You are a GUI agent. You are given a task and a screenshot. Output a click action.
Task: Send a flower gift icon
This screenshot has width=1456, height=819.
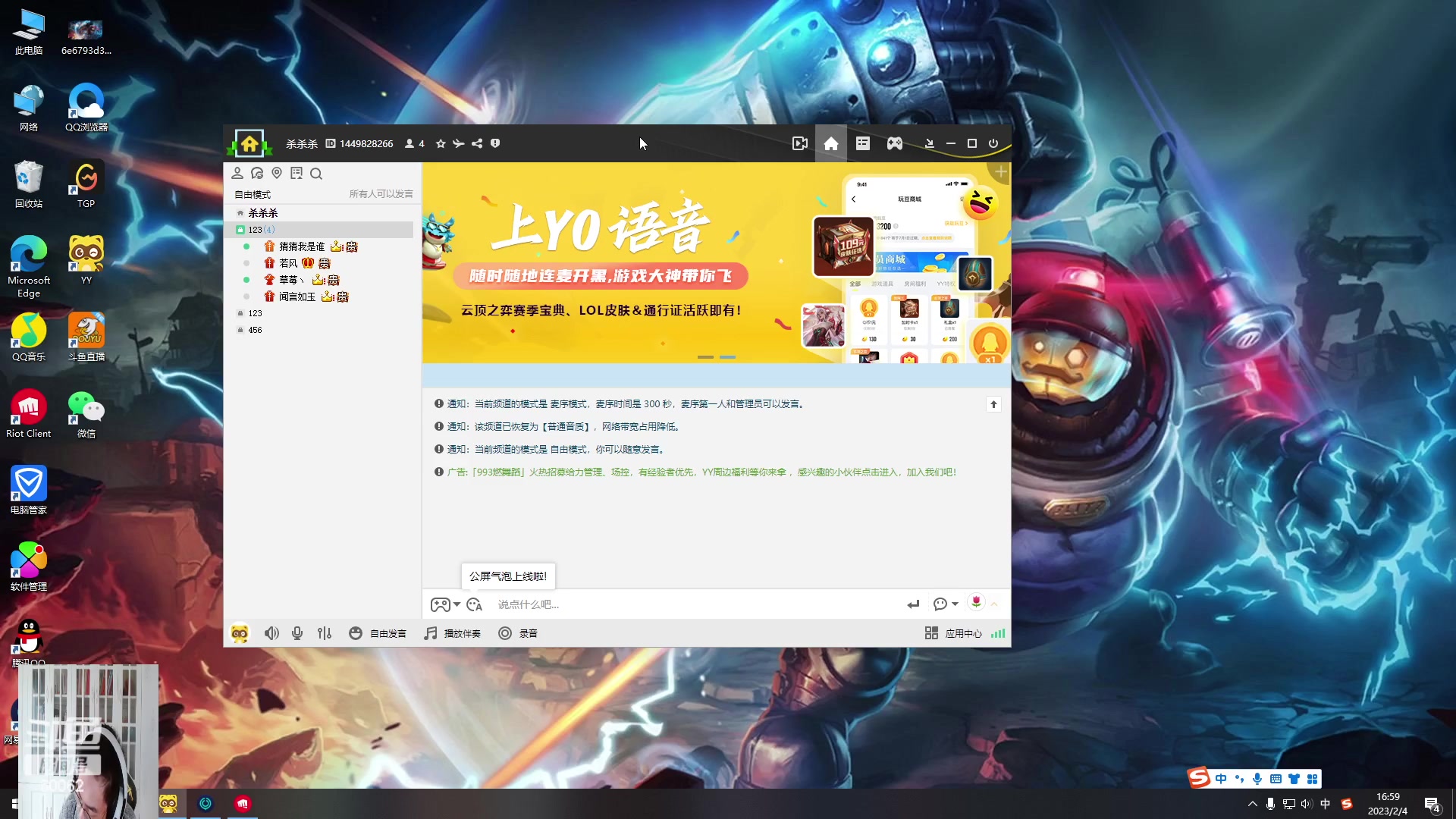point(976,603)
